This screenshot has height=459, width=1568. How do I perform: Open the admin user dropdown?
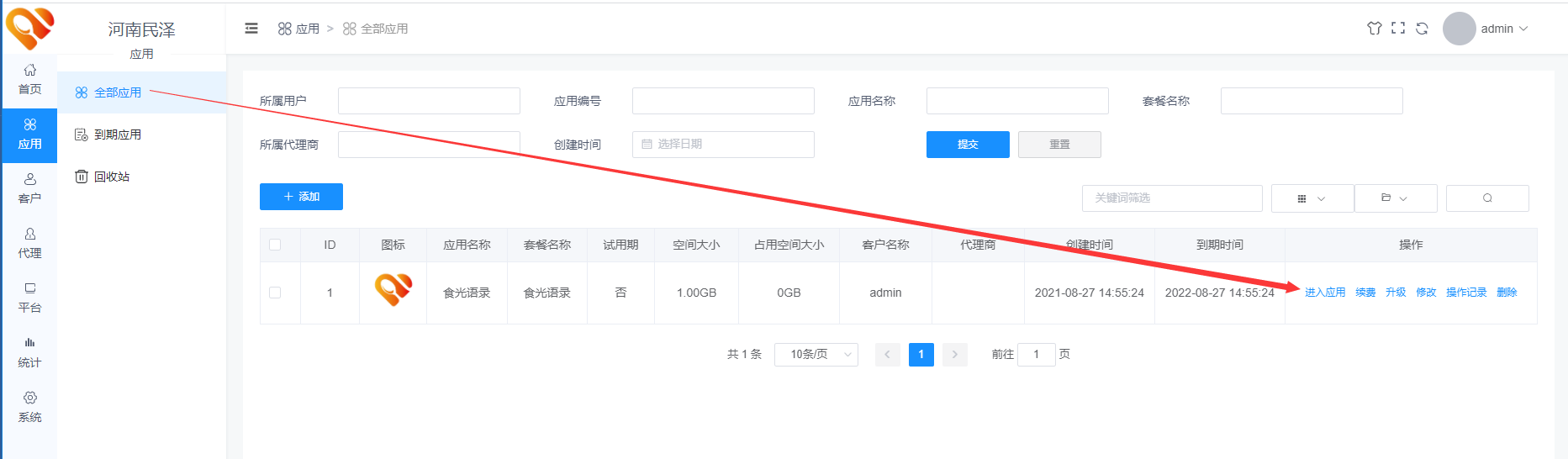point(1504,29)
